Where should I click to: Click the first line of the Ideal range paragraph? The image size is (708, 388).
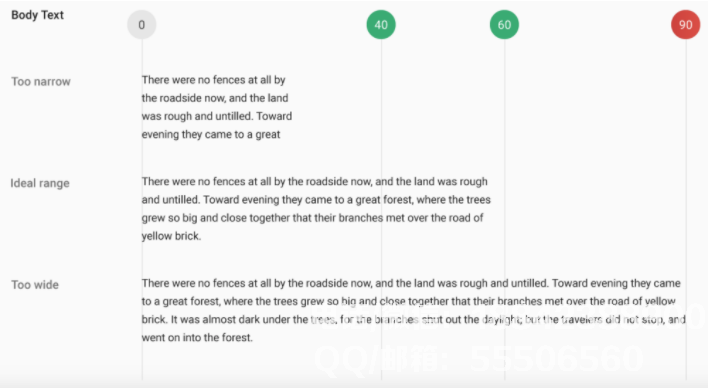[314, 182]
